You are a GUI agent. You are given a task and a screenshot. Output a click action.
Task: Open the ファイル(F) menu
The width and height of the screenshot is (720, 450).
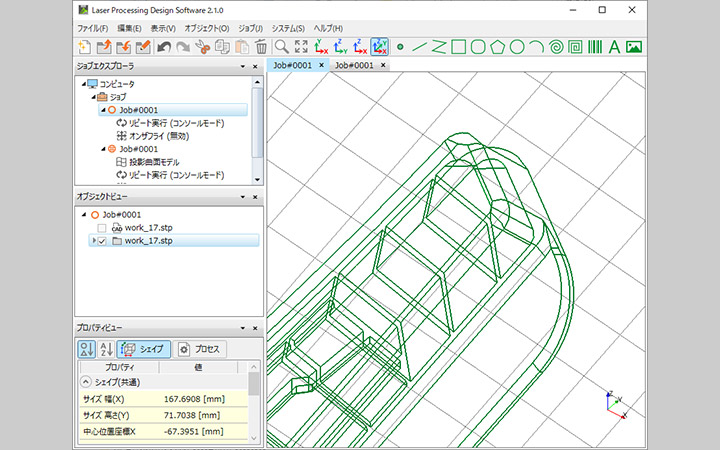(92, 28)
